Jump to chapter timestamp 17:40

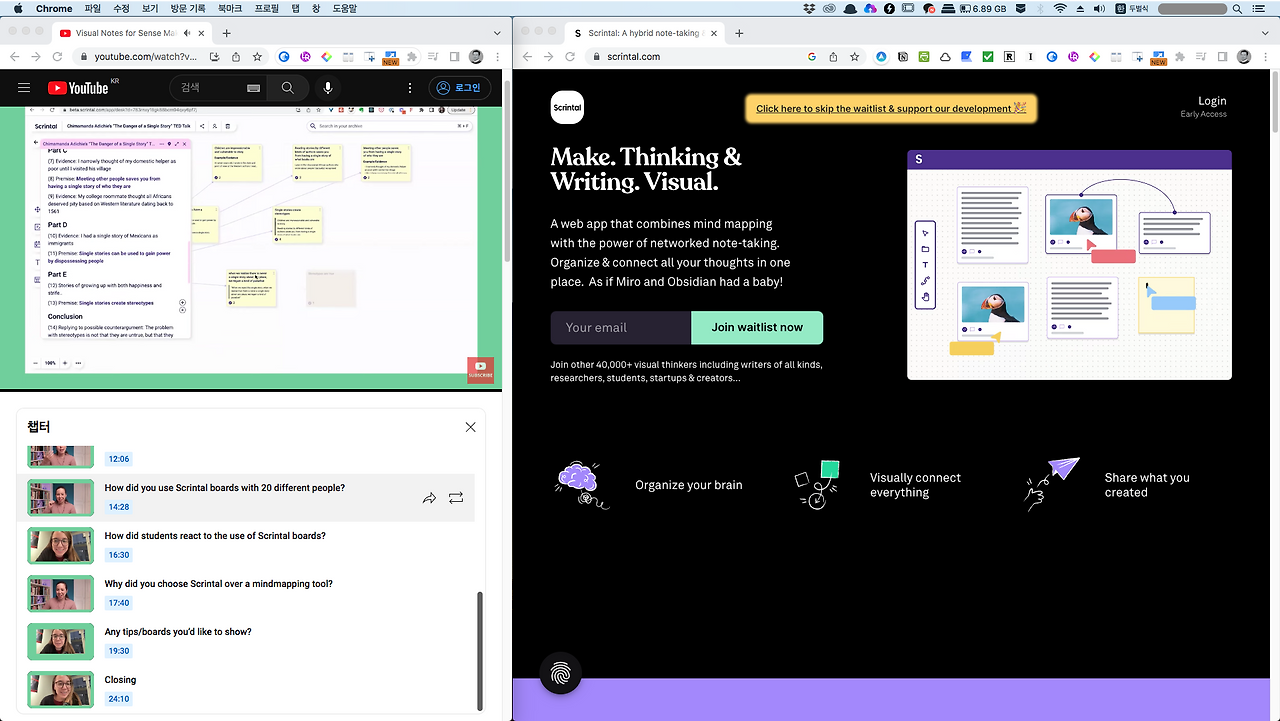coord(119,603)
